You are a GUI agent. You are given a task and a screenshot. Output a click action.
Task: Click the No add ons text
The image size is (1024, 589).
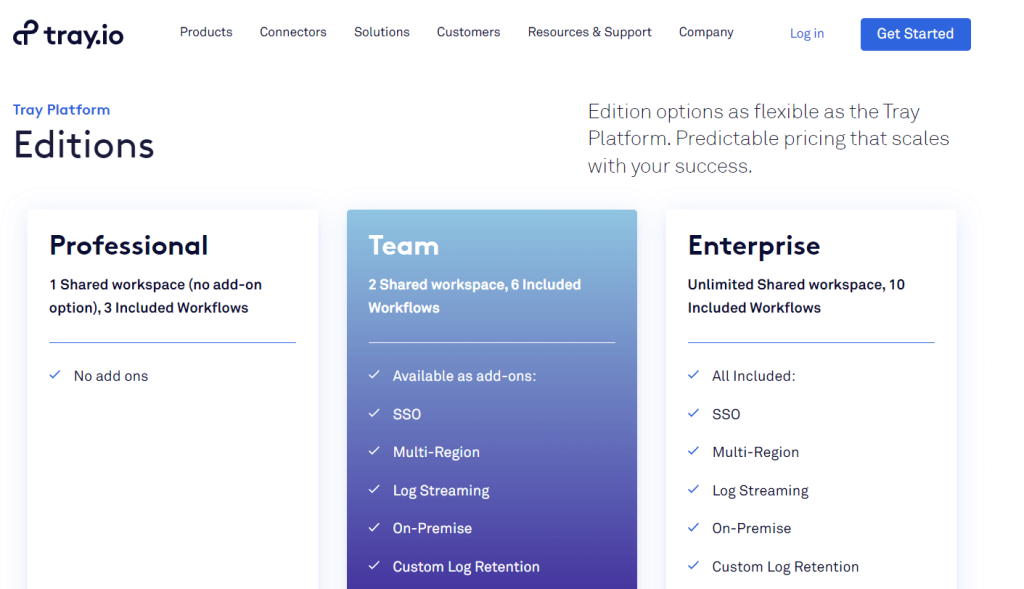[111, 376]
